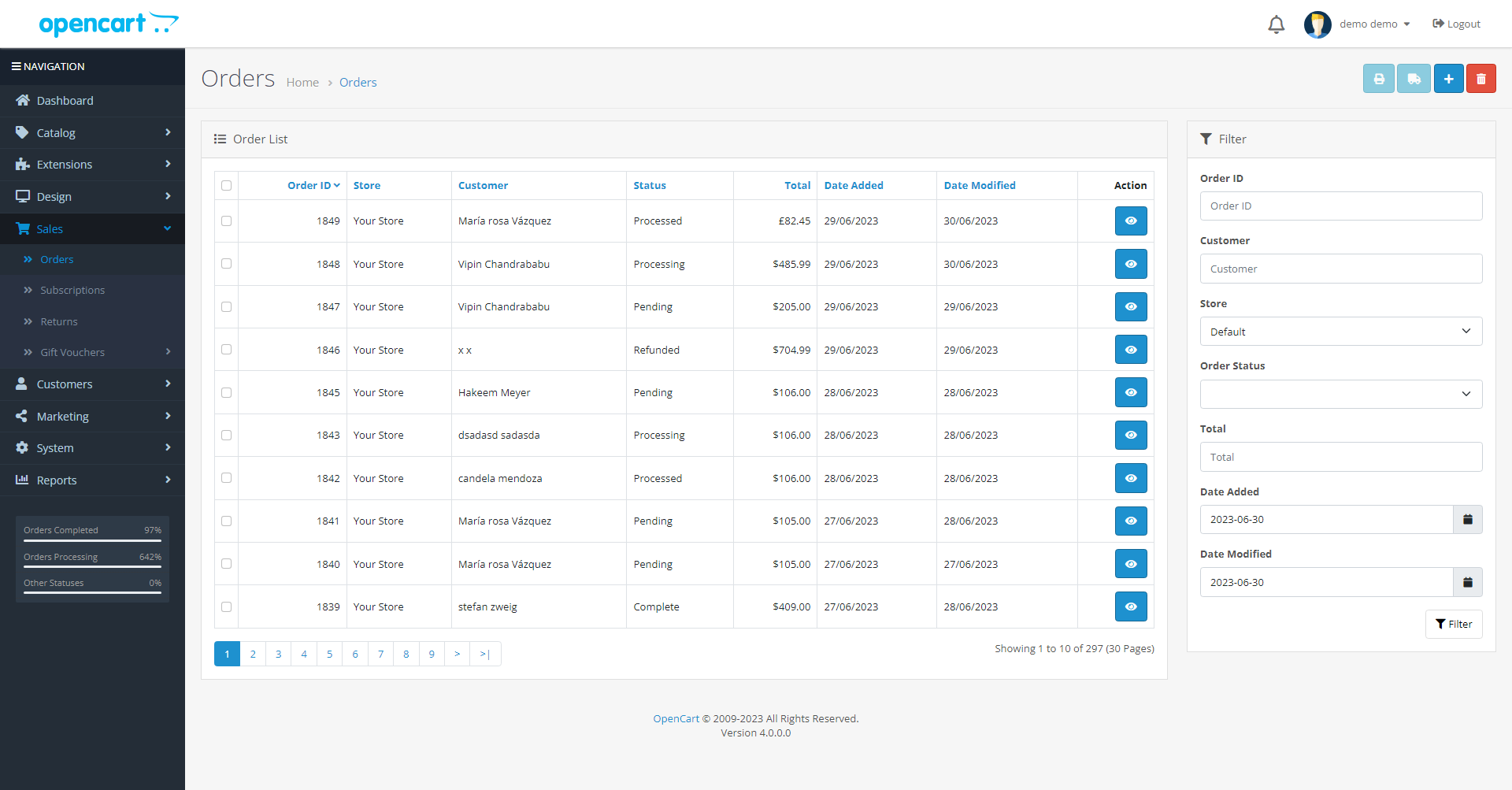Open the Print Invoice toolbar icon
1512x790 pixels.
pos(1378,78)
